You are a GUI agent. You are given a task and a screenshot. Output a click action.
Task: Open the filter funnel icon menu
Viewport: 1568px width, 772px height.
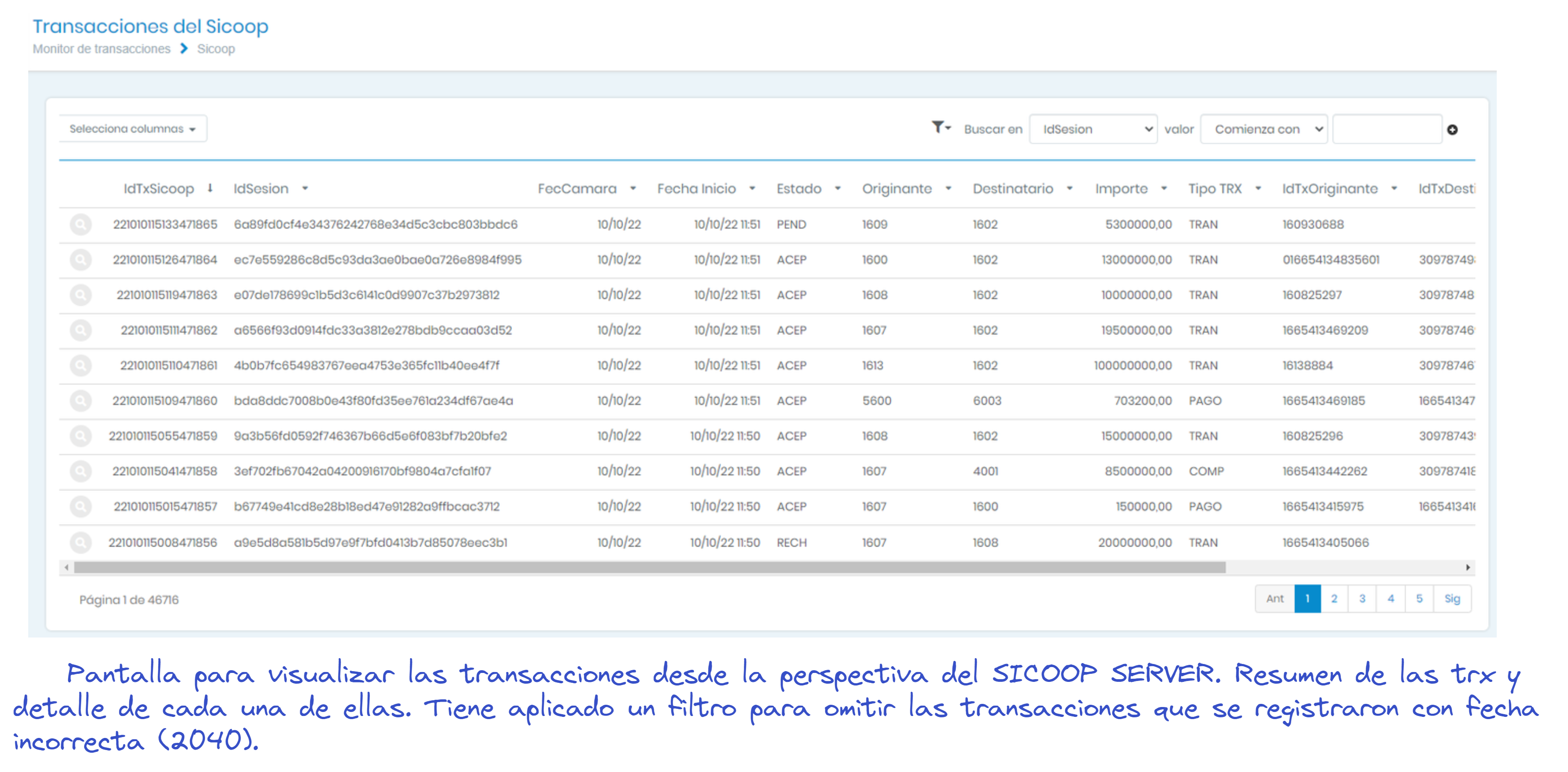(x=940, y=127)
